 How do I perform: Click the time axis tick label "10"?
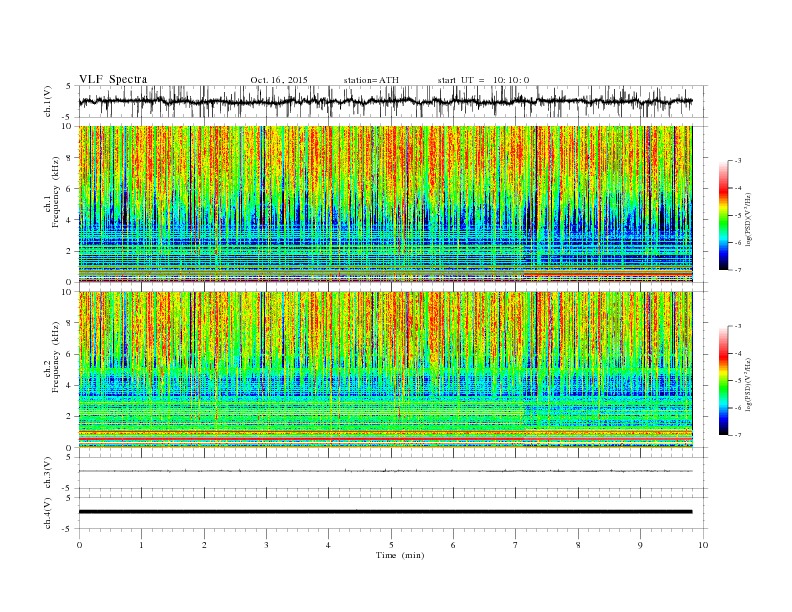(703, 545)
